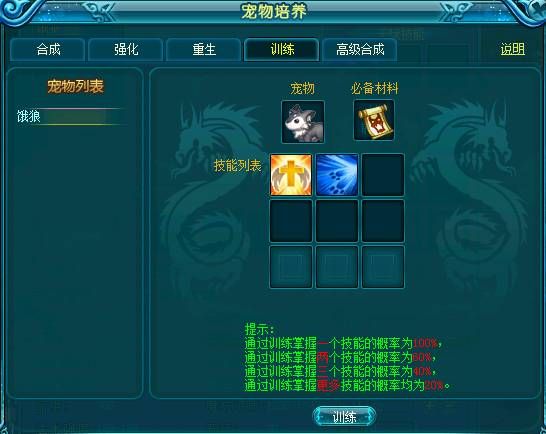Open the 高级合成 tab
Screen dimensions: 546x434
[x=360, y=49]
